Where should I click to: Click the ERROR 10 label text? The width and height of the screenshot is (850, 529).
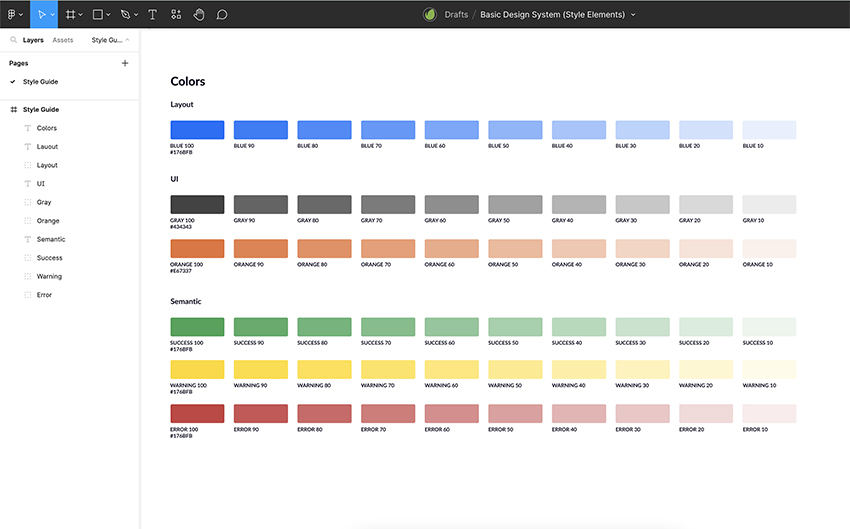click(x=755, y=429)
